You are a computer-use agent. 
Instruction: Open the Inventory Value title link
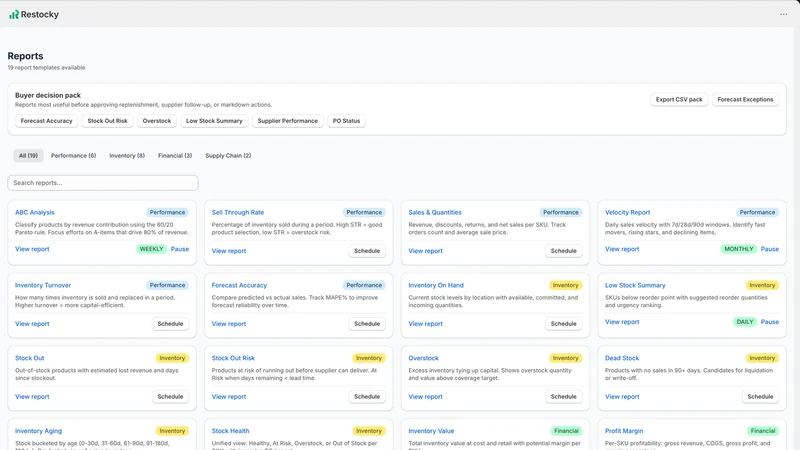pyautogui.click(x=431, y=431)
